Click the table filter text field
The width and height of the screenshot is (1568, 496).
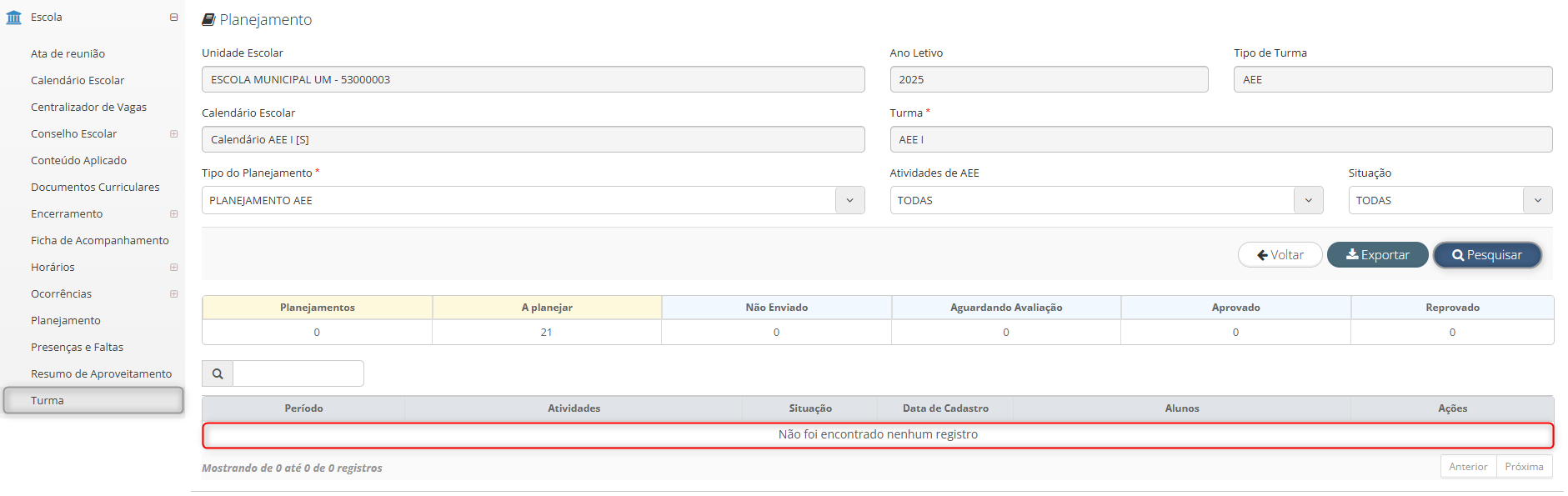point(298,374)
